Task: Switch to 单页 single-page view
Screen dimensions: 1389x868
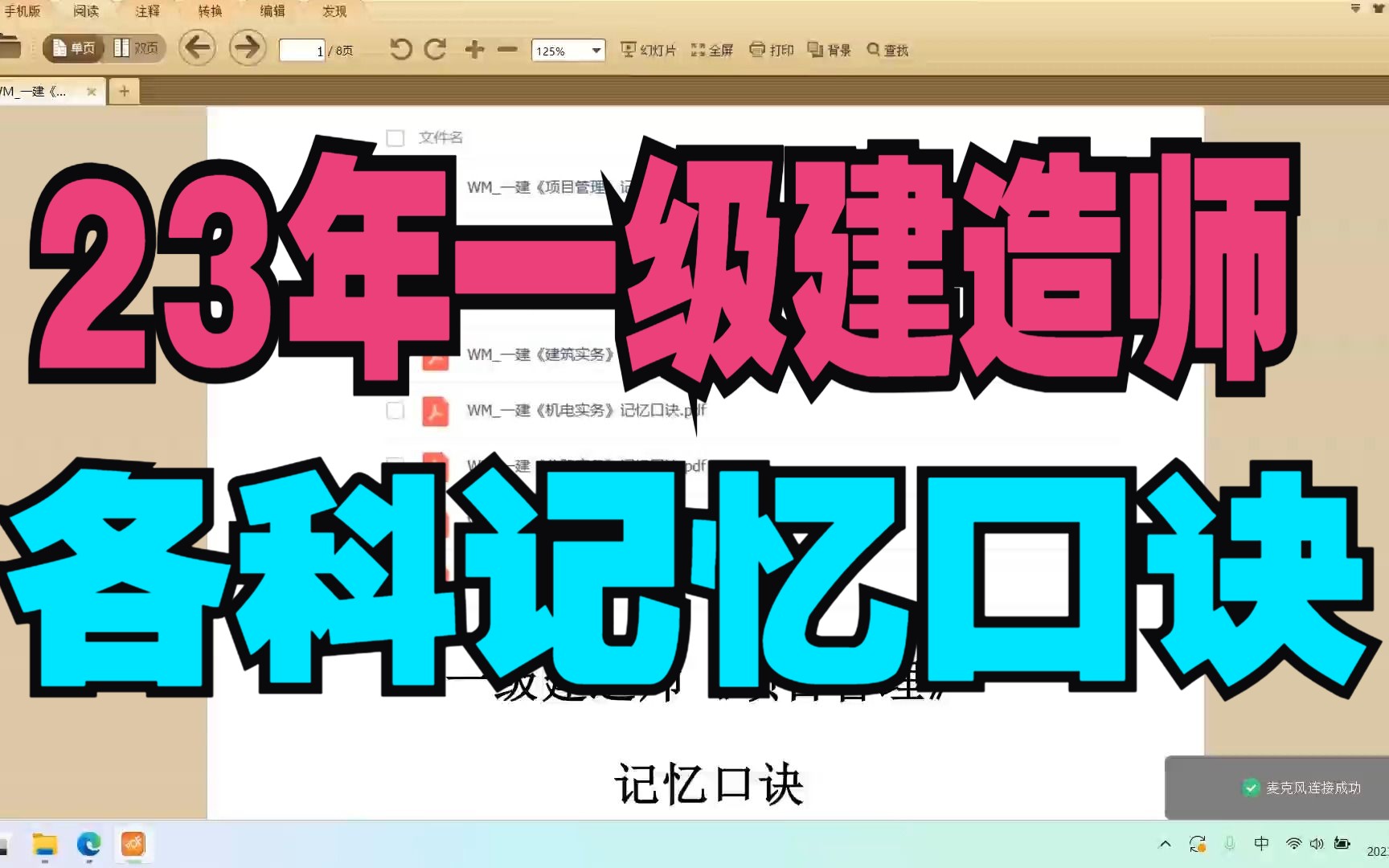Action: 73,49
